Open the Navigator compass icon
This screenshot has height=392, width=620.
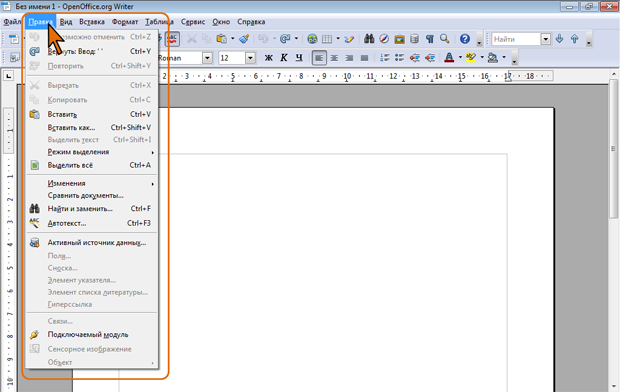(x=384, y=39)
